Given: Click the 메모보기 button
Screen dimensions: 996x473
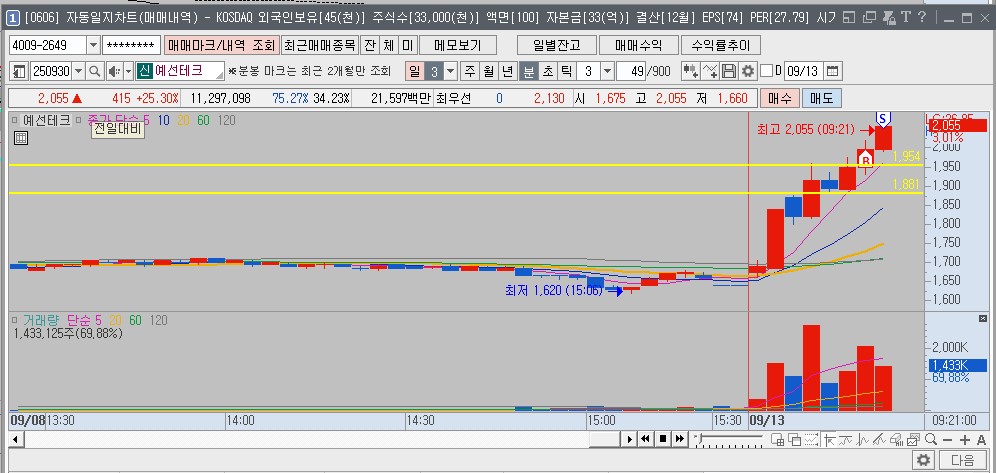Looking at the screenshot, I should point(458,46).
